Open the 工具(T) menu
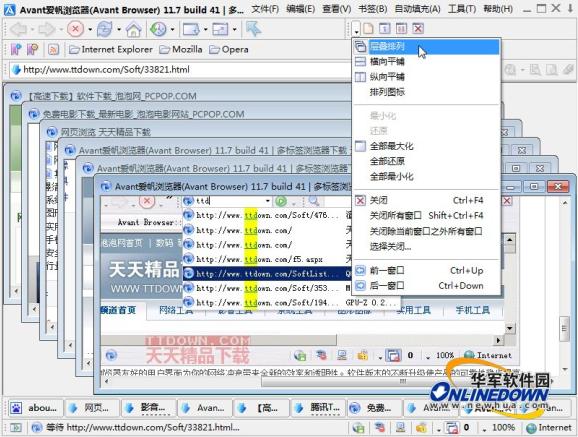 tap(462, 8)
